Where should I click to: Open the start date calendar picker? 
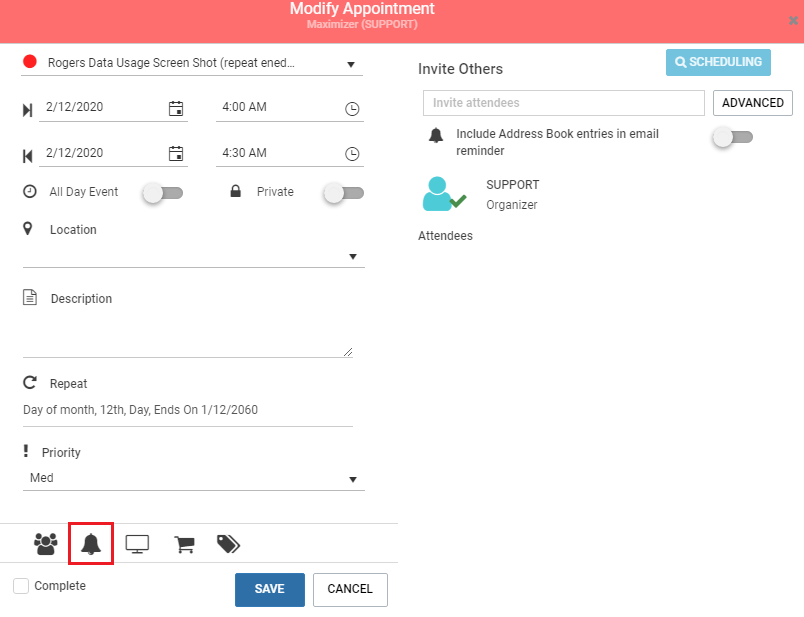tap(177, 107)
